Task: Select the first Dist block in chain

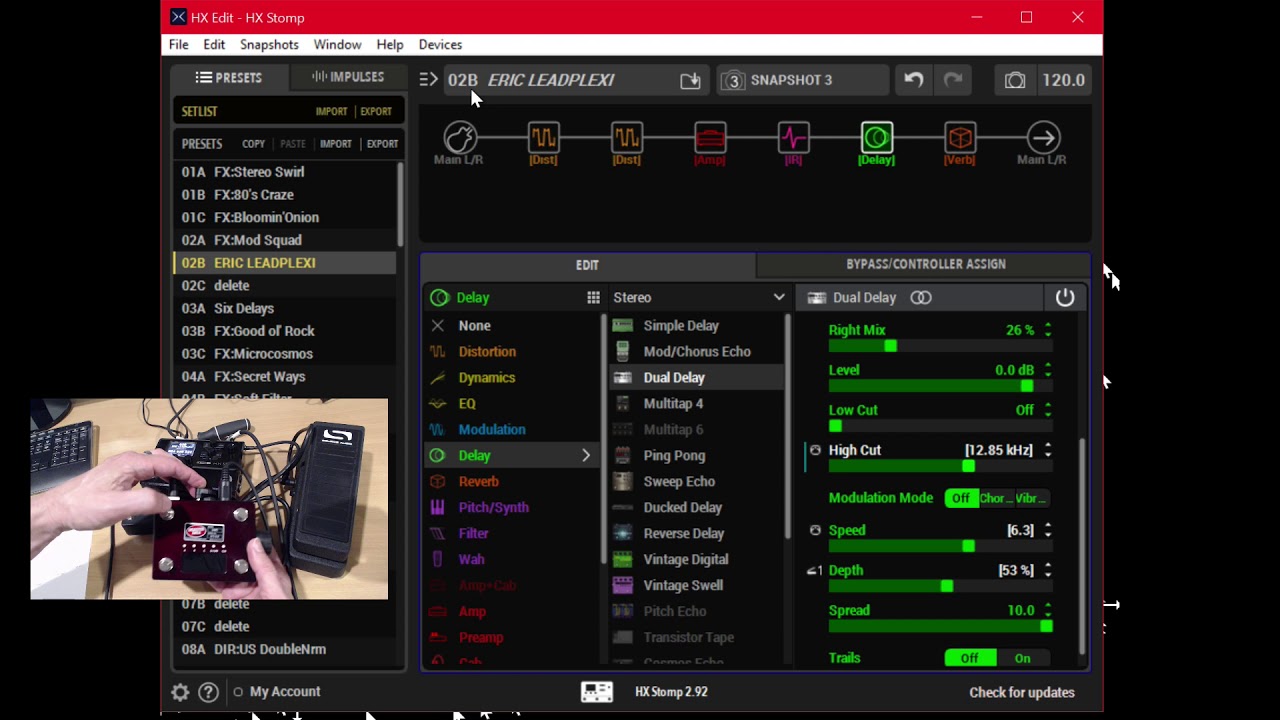Action: click(x=544, y=137)
